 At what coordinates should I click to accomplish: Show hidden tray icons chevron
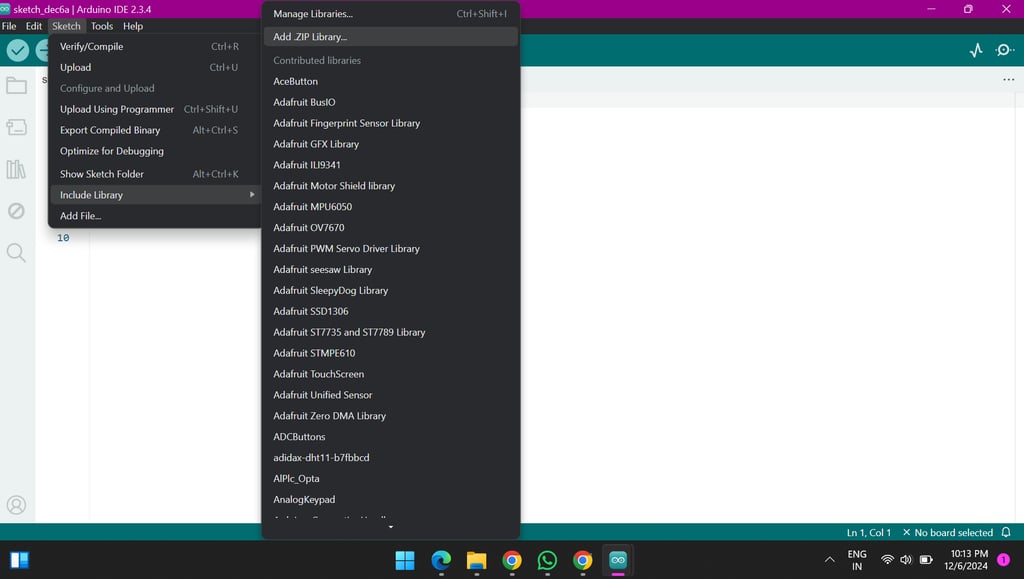pos(829,559)
